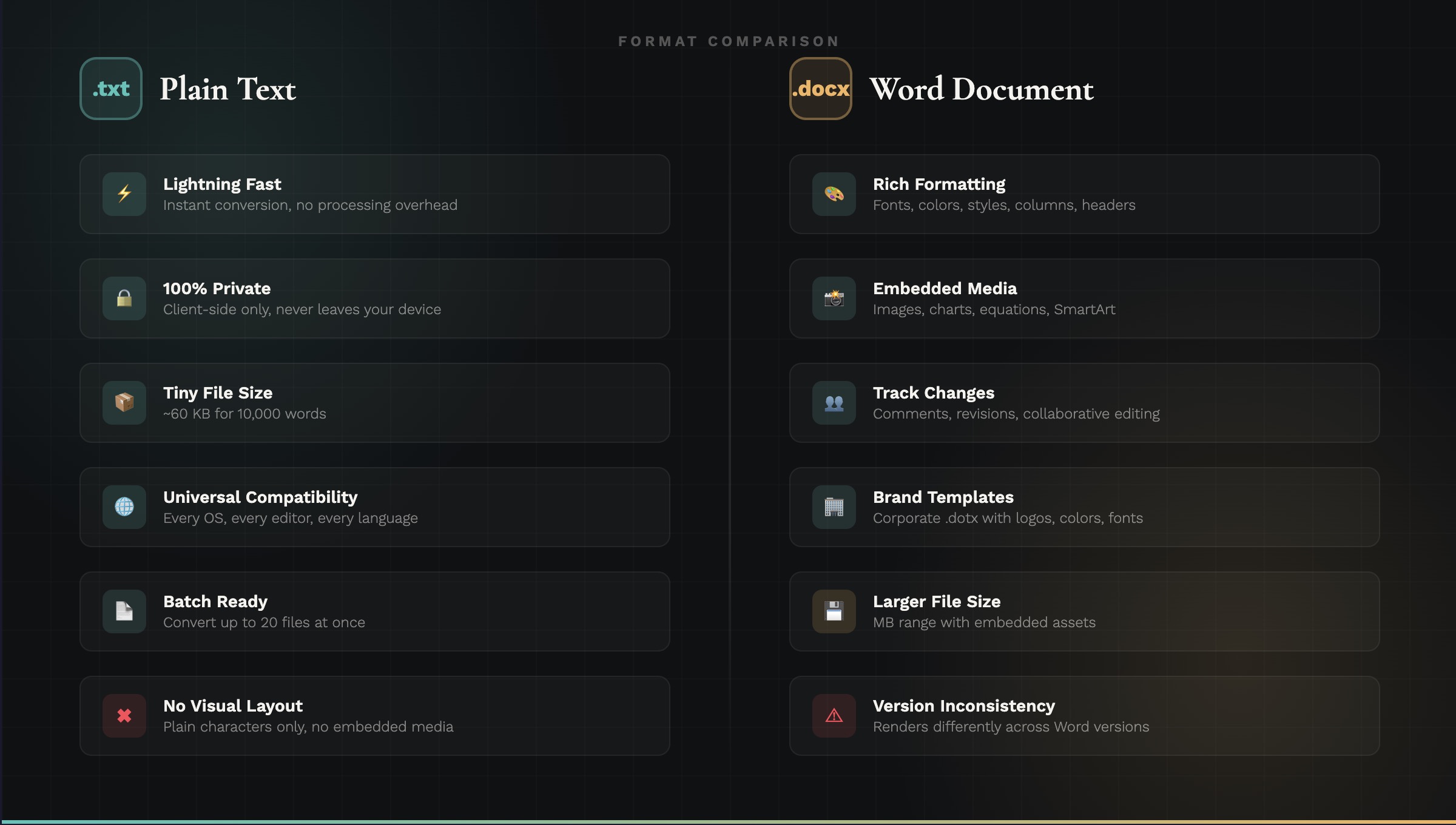Screen dimensions: 1456x825
Task: Click the camera icon for Embedded Media
Action: [x=834, y=298]
